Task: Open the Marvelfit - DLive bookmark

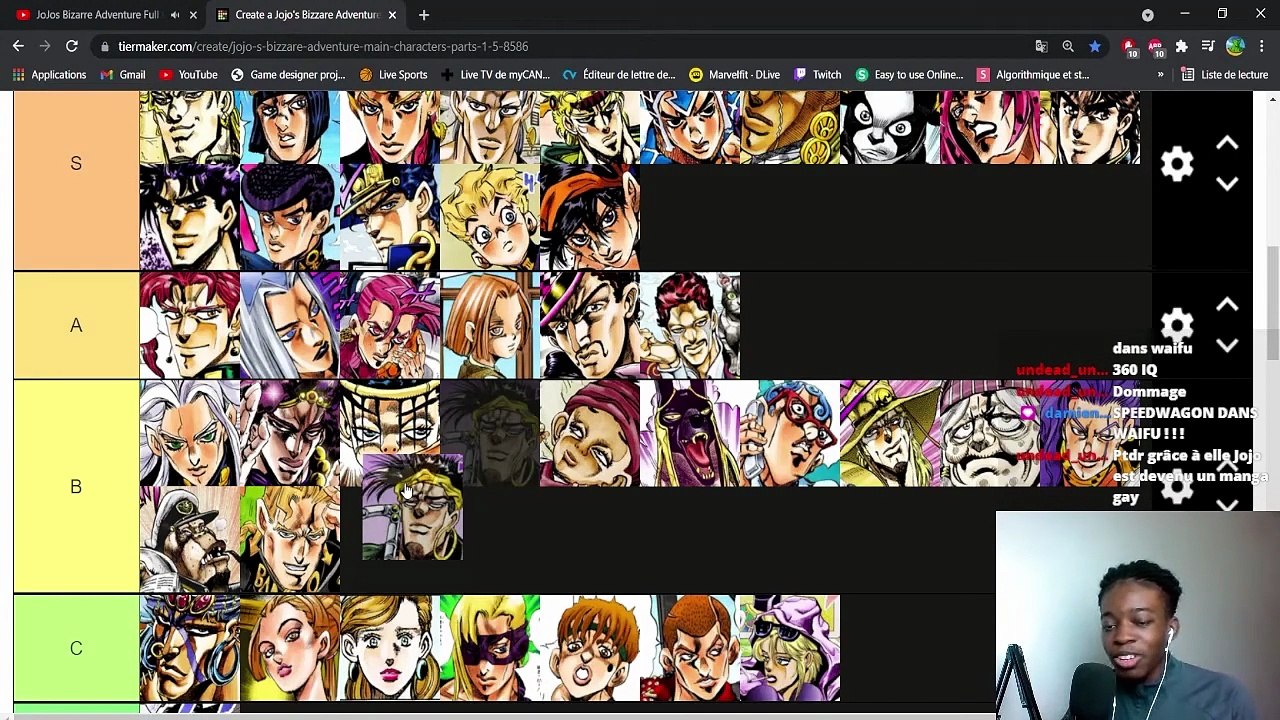Action: (734, 75)
